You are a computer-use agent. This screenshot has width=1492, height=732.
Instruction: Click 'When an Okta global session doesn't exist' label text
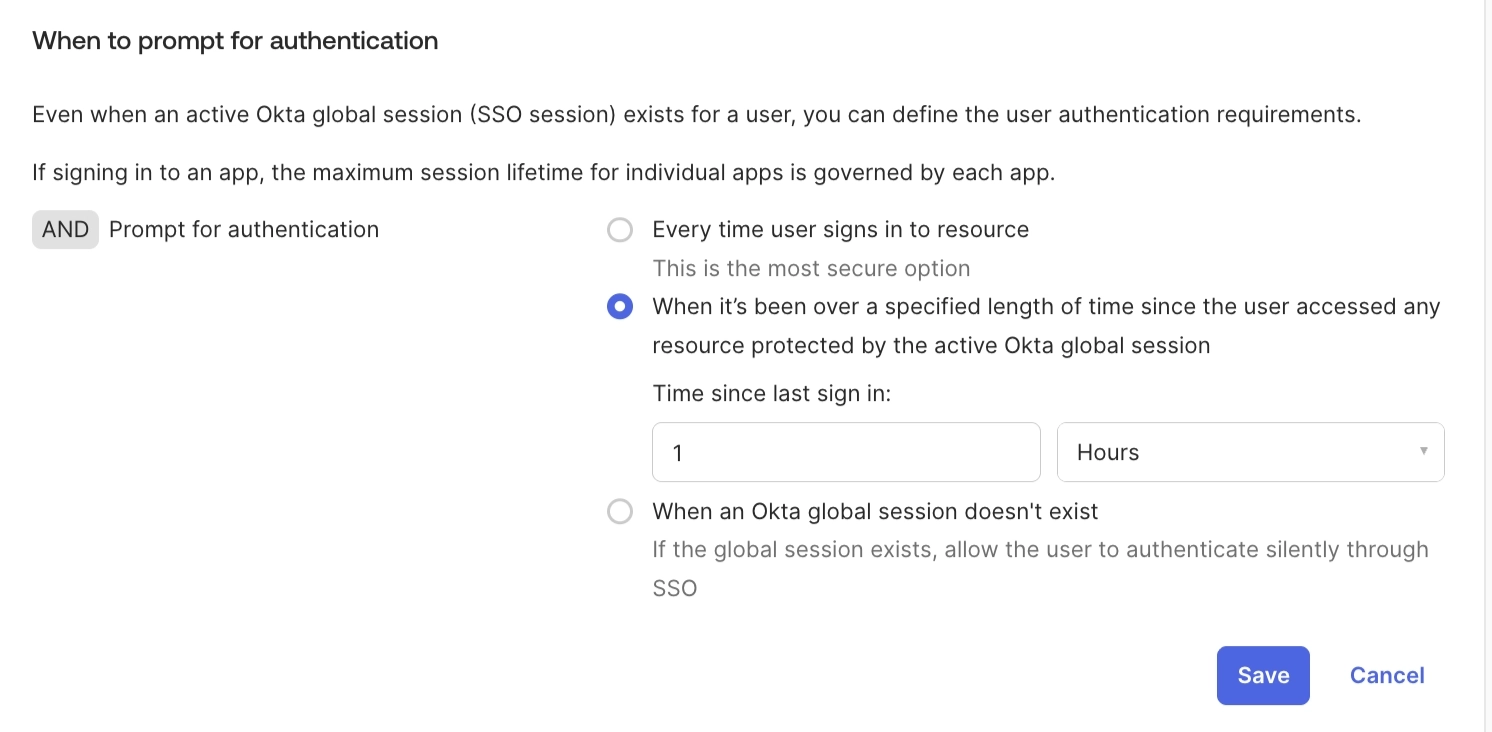[875, 512]
